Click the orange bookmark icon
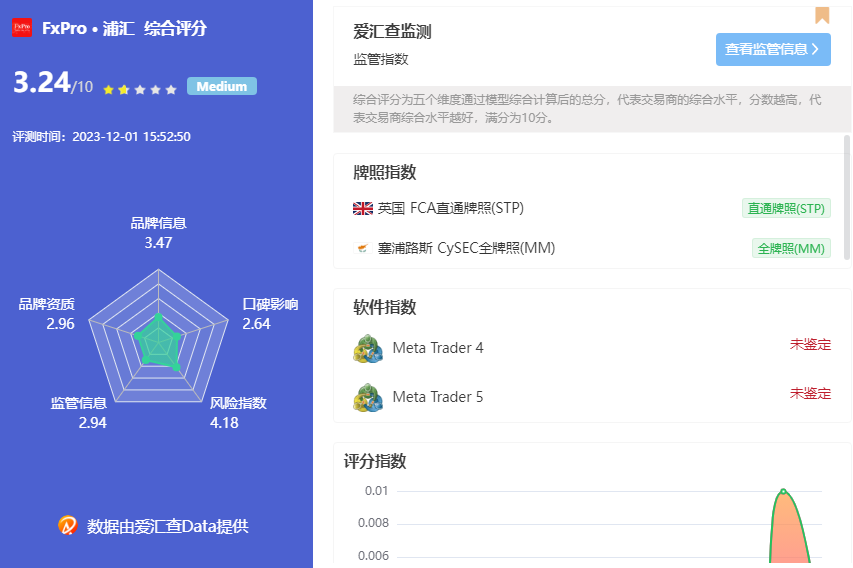 click(x=822, y=15)
